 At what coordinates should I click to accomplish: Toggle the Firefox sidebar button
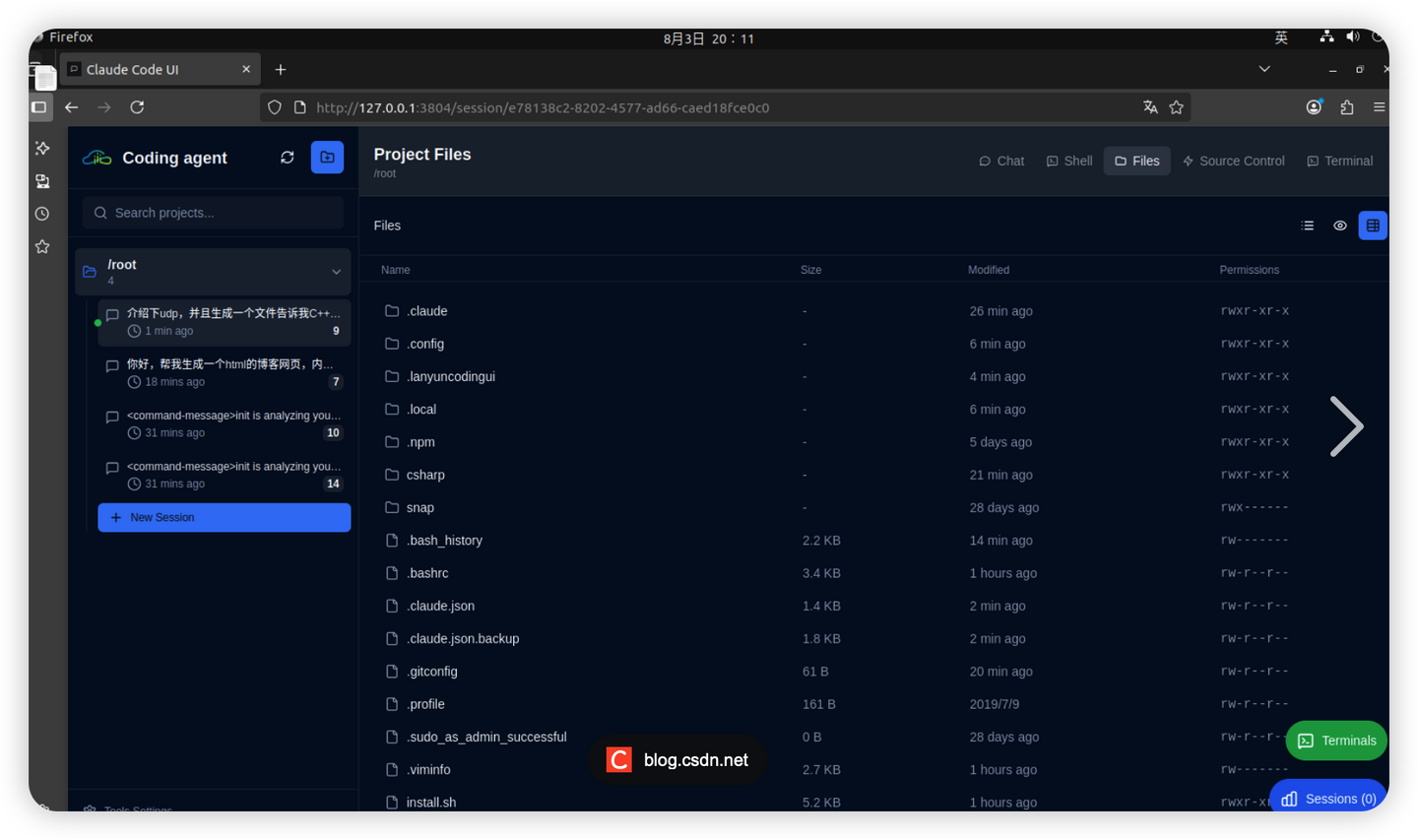click(39, 107)
